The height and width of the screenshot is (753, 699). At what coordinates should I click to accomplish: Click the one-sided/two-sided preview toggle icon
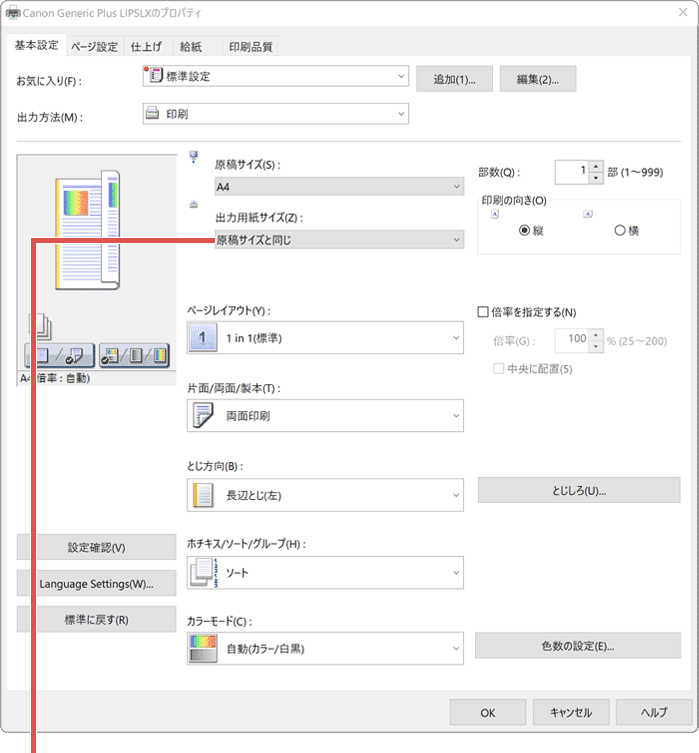60,356
